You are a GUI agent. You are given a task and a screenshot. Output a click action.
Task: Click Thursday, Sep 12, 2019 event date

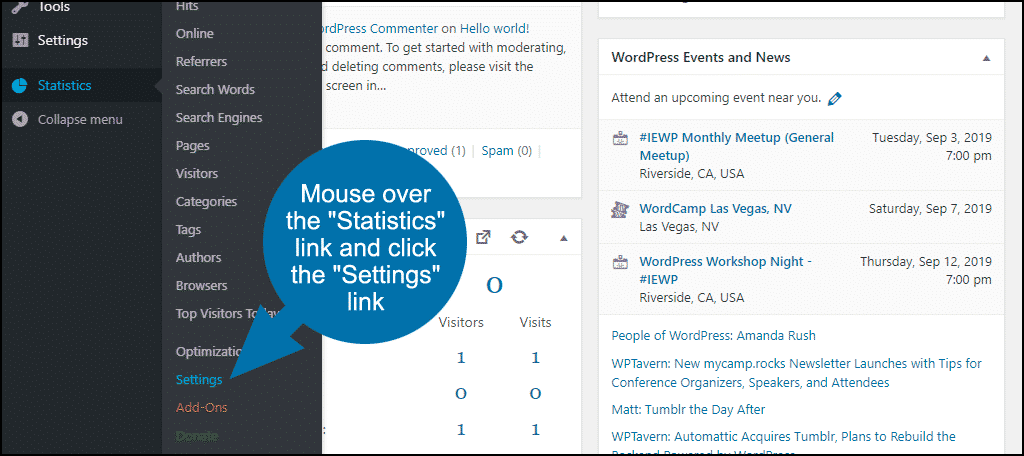pyautogui.click(x=926, y=261)
